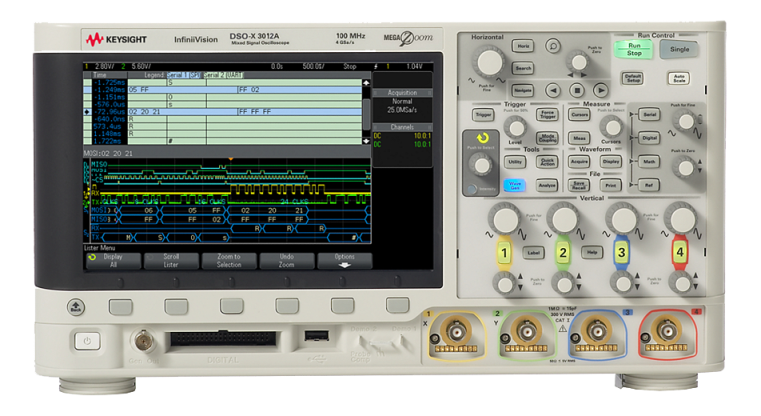
Task: Click the Channels panel header
Action: pos(402,127)
